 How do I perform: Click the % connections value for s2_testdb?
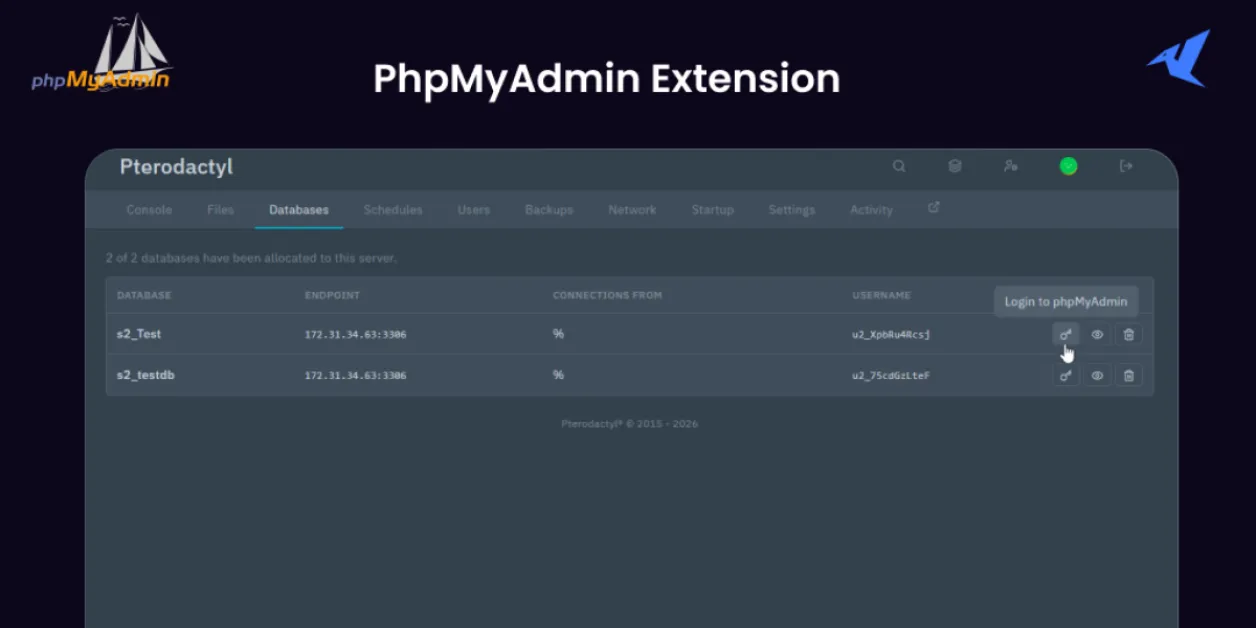(x=558, y=375)
